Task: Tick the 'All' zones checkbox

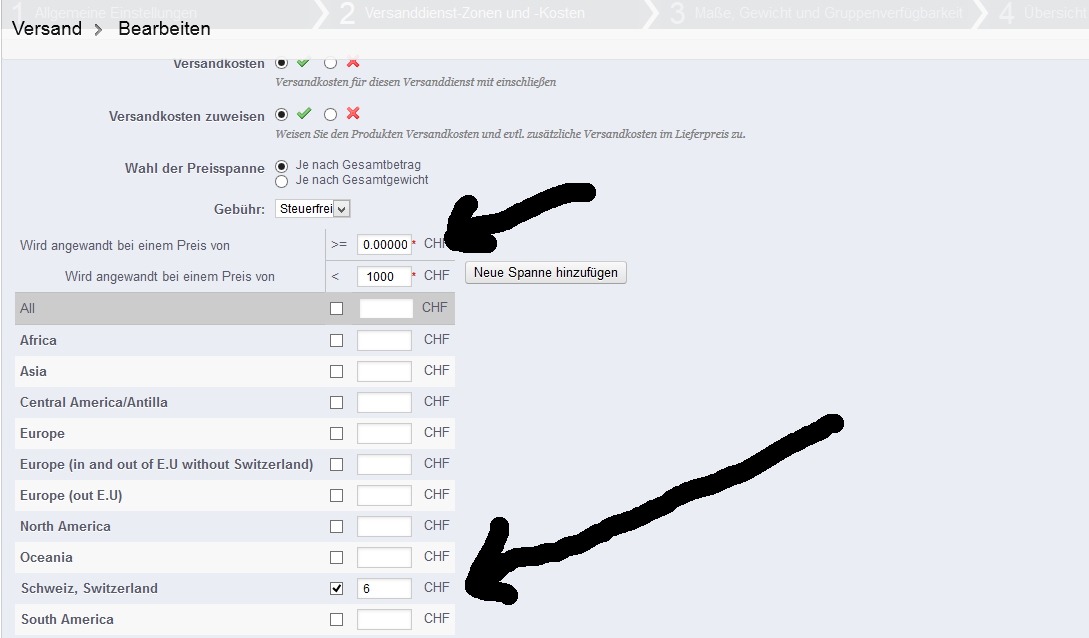Action: (x=336, y=308)
